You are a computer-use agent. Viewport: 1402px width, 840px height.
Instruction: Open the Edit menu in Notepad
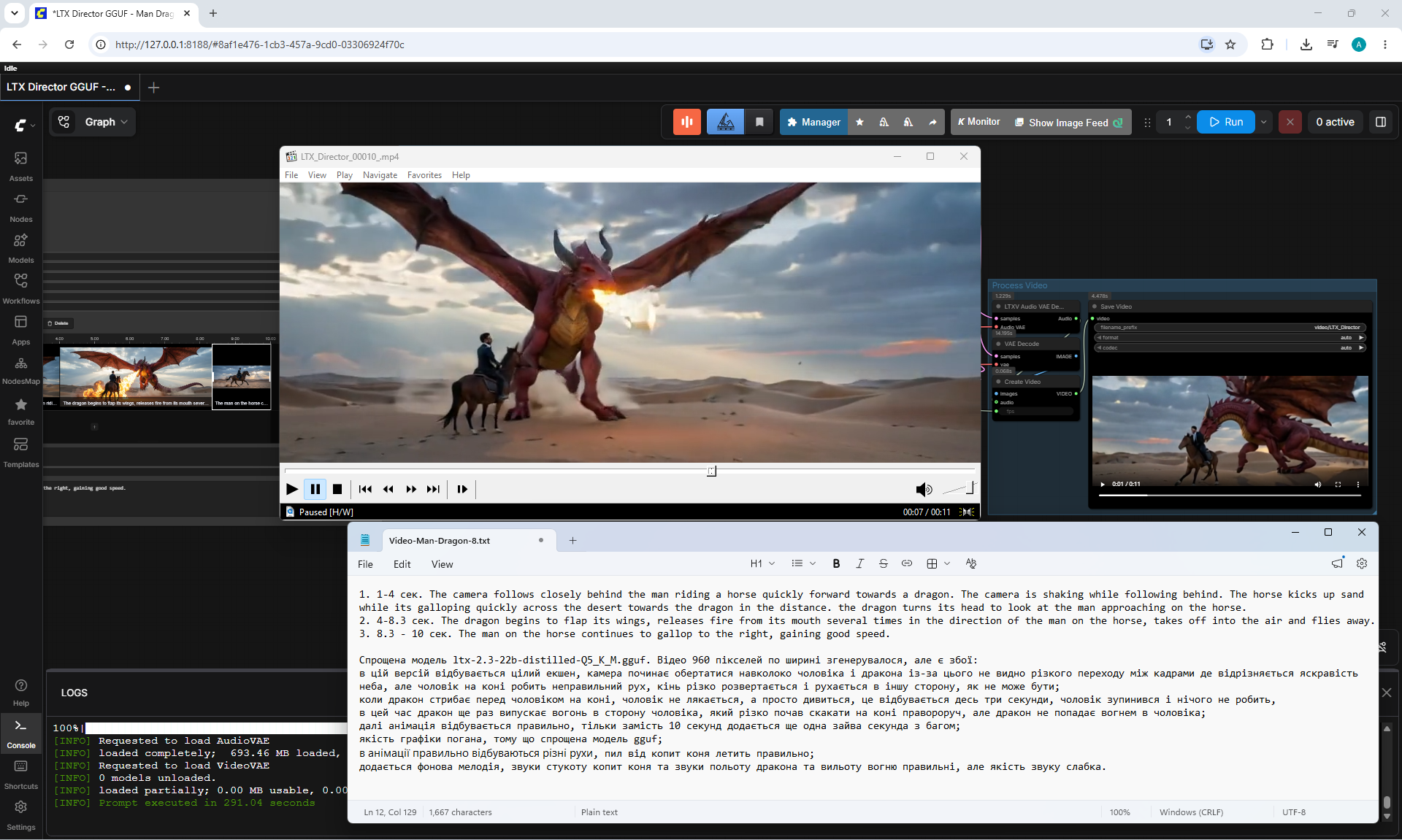[402, 564]
